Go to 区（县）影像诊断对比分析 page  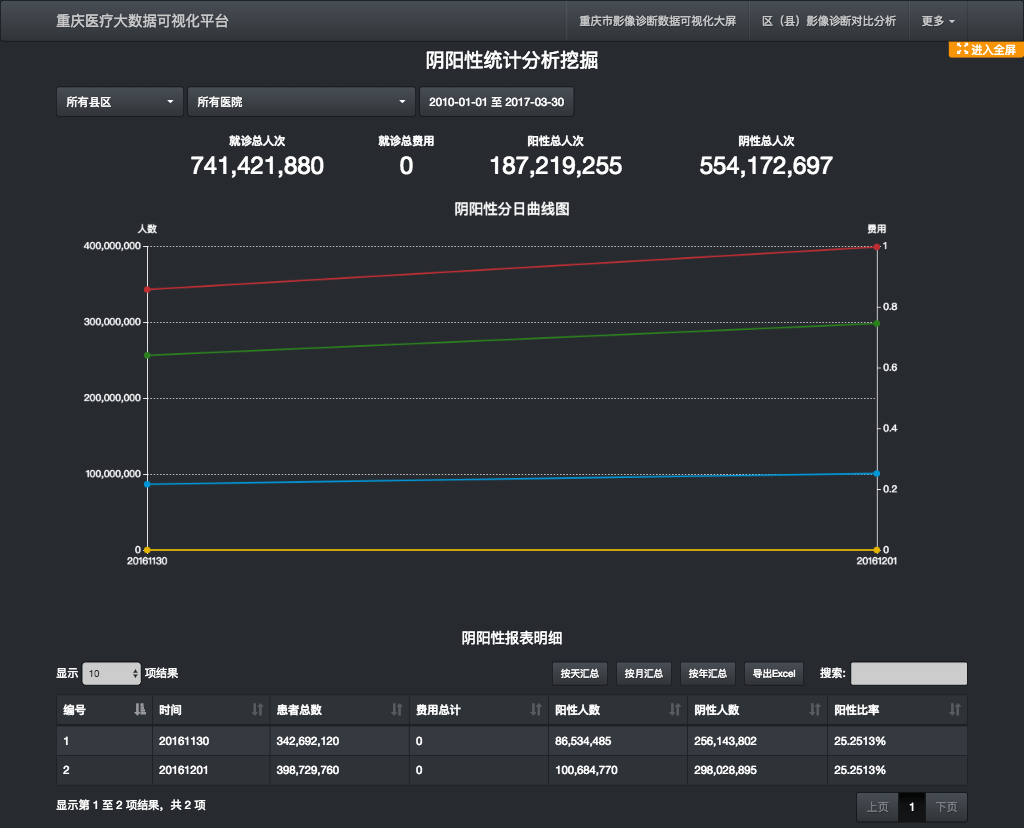(x=828, y=21)
